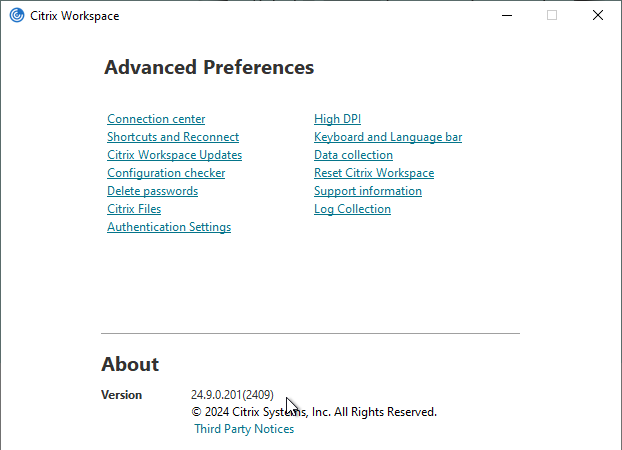Click the Data collection link
This screenshot has width=622, height=450.
pos(353,155)
